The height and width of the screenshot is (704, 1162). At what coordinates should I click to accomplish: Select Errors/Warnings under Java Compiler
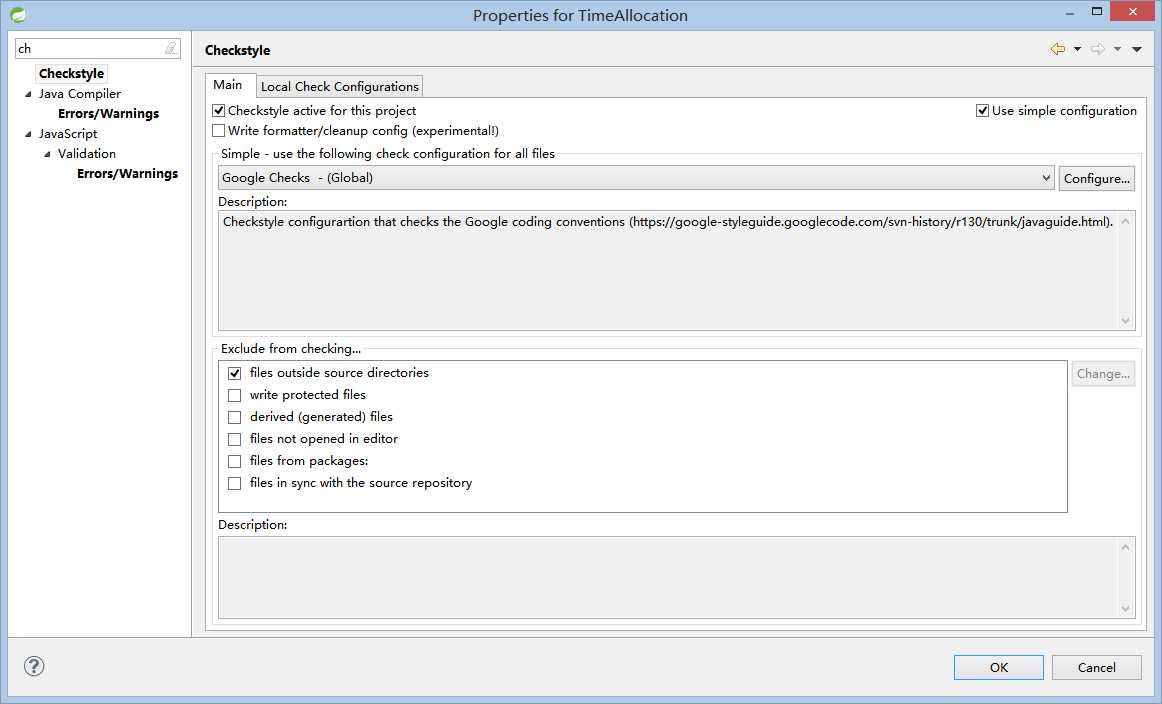(x=108, y=113)
